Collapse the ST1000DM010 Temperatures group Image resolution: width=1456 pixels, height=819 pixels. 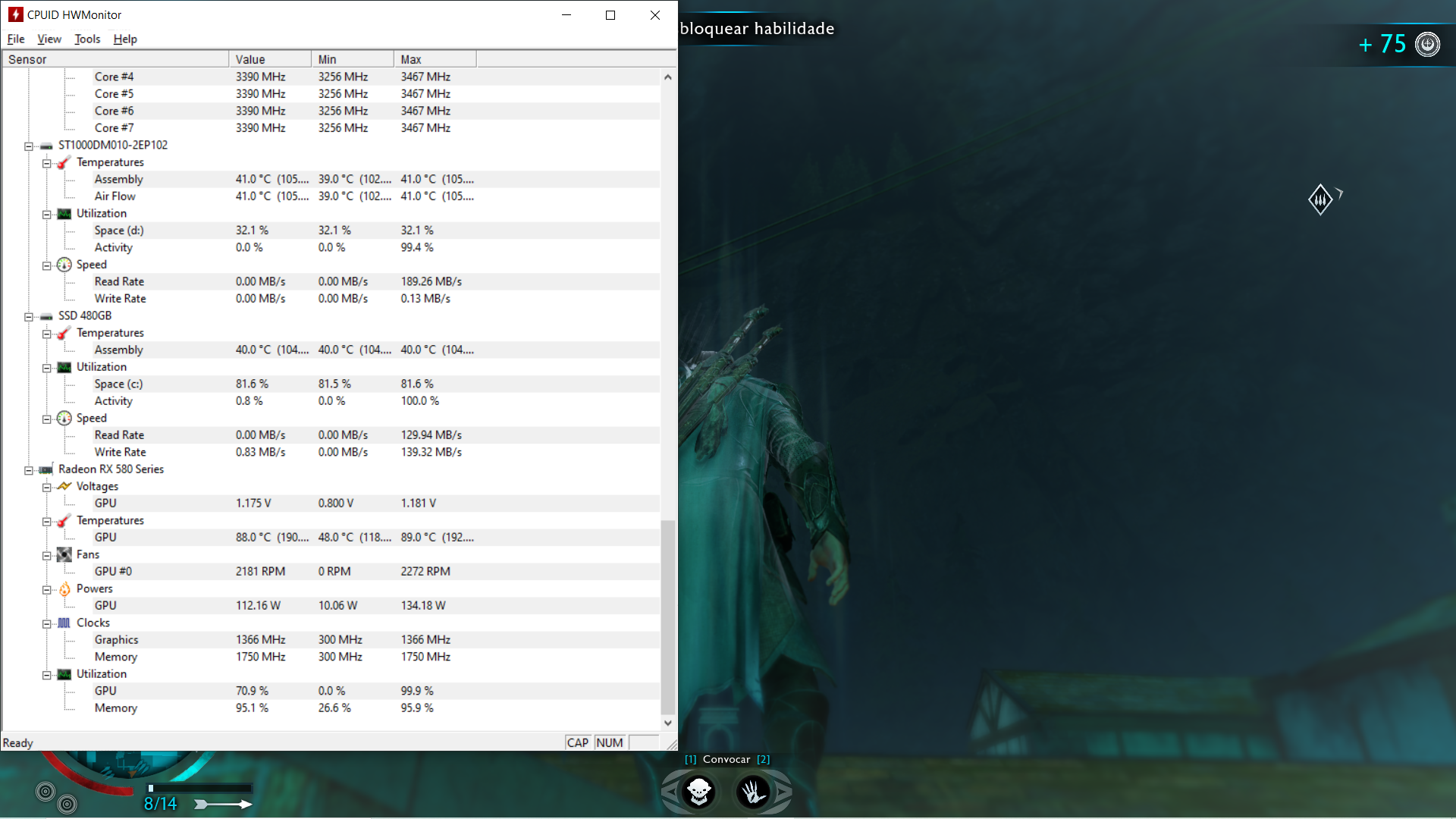pyautogui.click(x=47, y=163)
